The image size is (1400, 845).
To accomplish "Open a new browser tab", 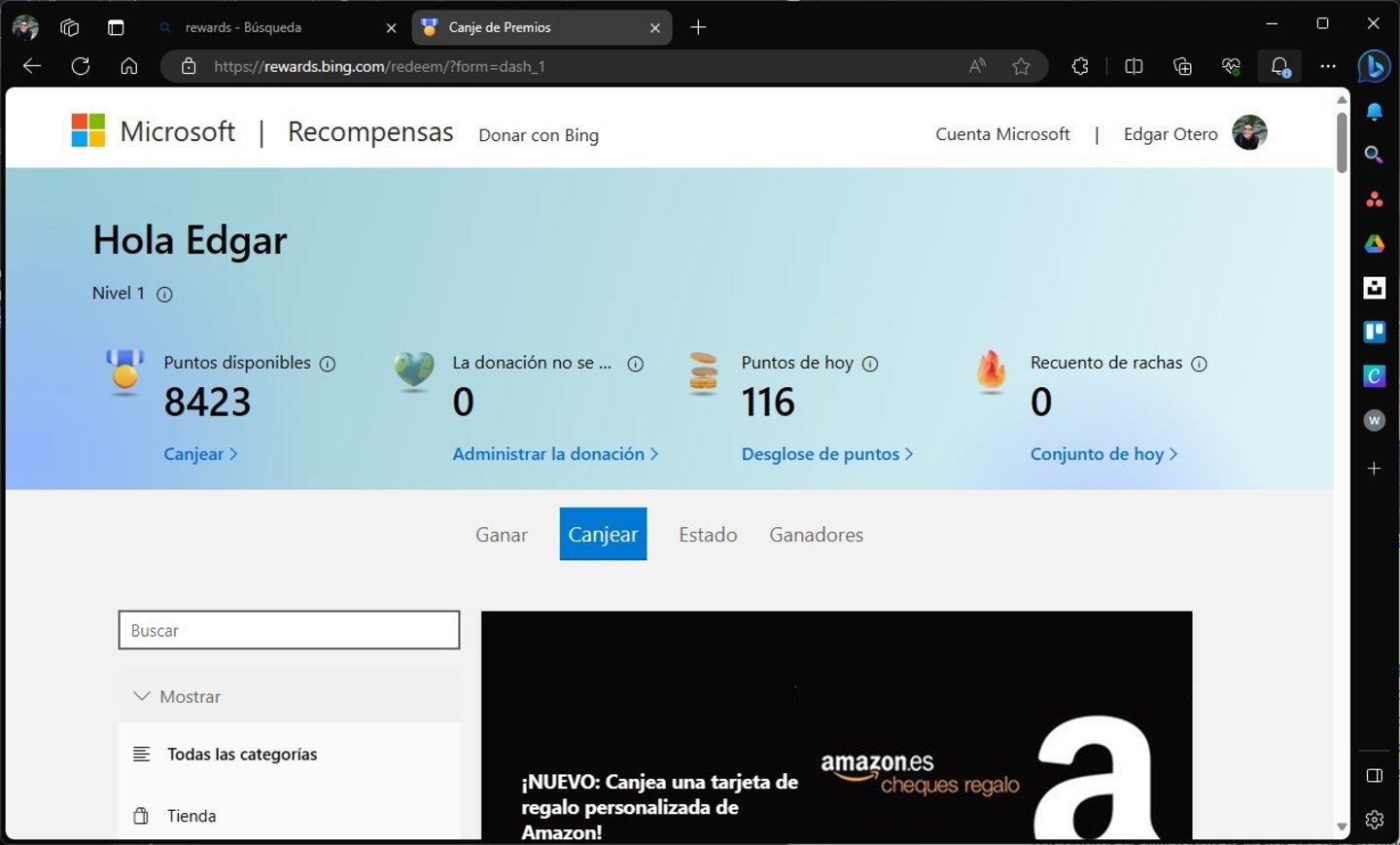I will (698, 27).
